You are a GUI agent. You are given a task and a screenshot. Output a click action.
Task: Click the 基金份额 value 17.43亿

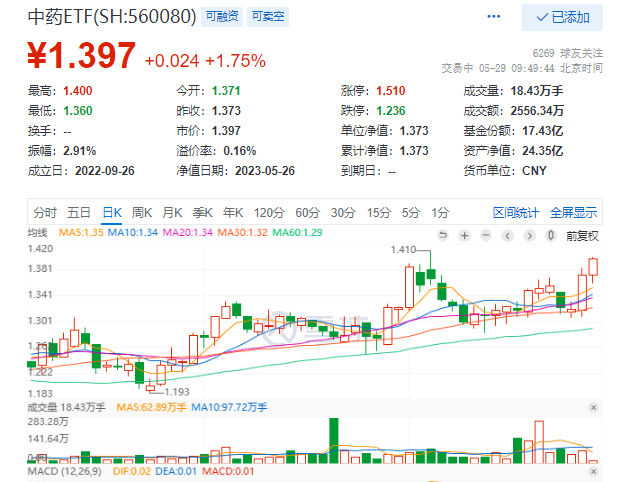(x=543, y=131)
